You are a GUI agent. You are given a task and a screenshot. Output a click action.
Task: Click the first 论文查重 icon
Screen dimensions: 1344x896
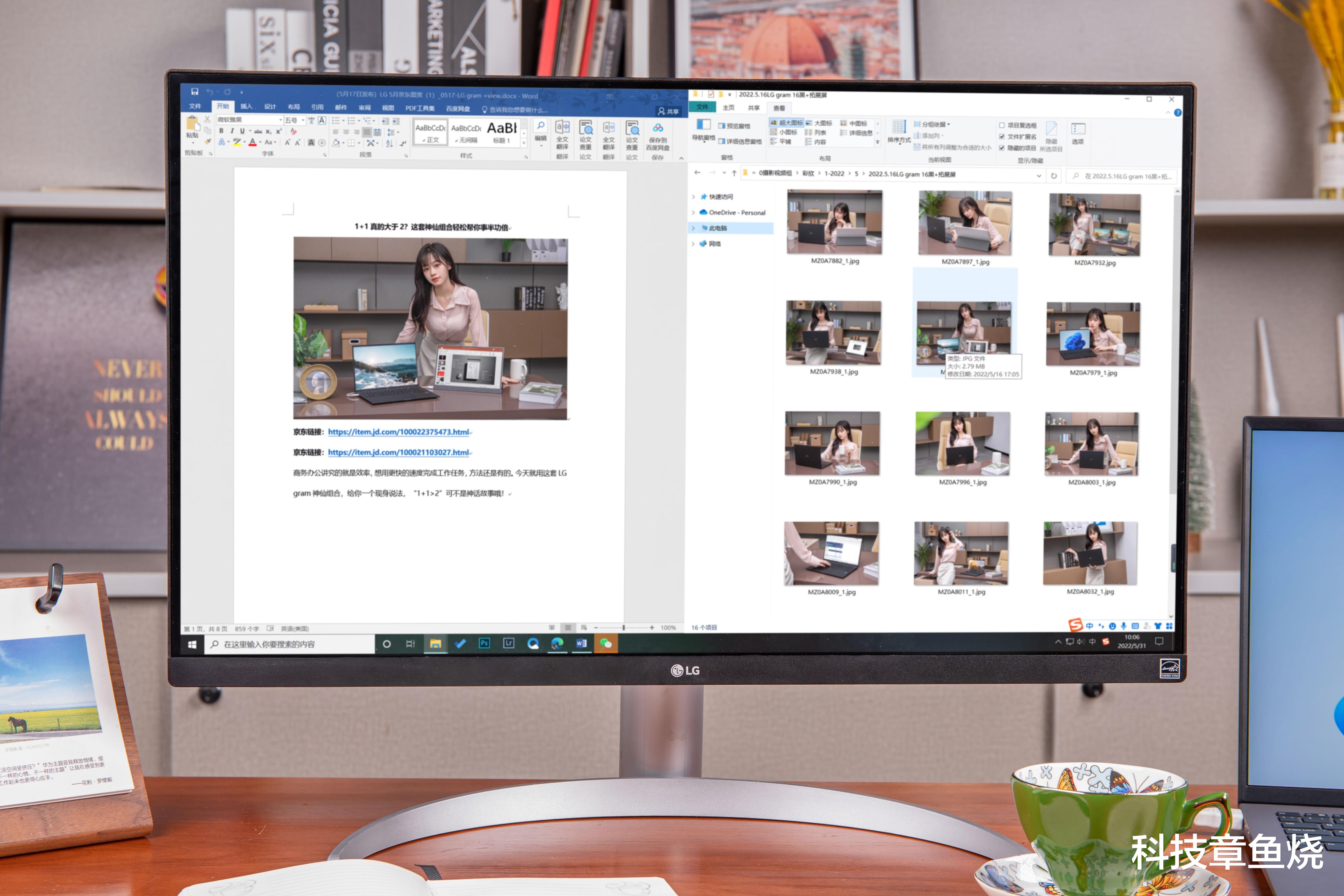pos(586,127)
